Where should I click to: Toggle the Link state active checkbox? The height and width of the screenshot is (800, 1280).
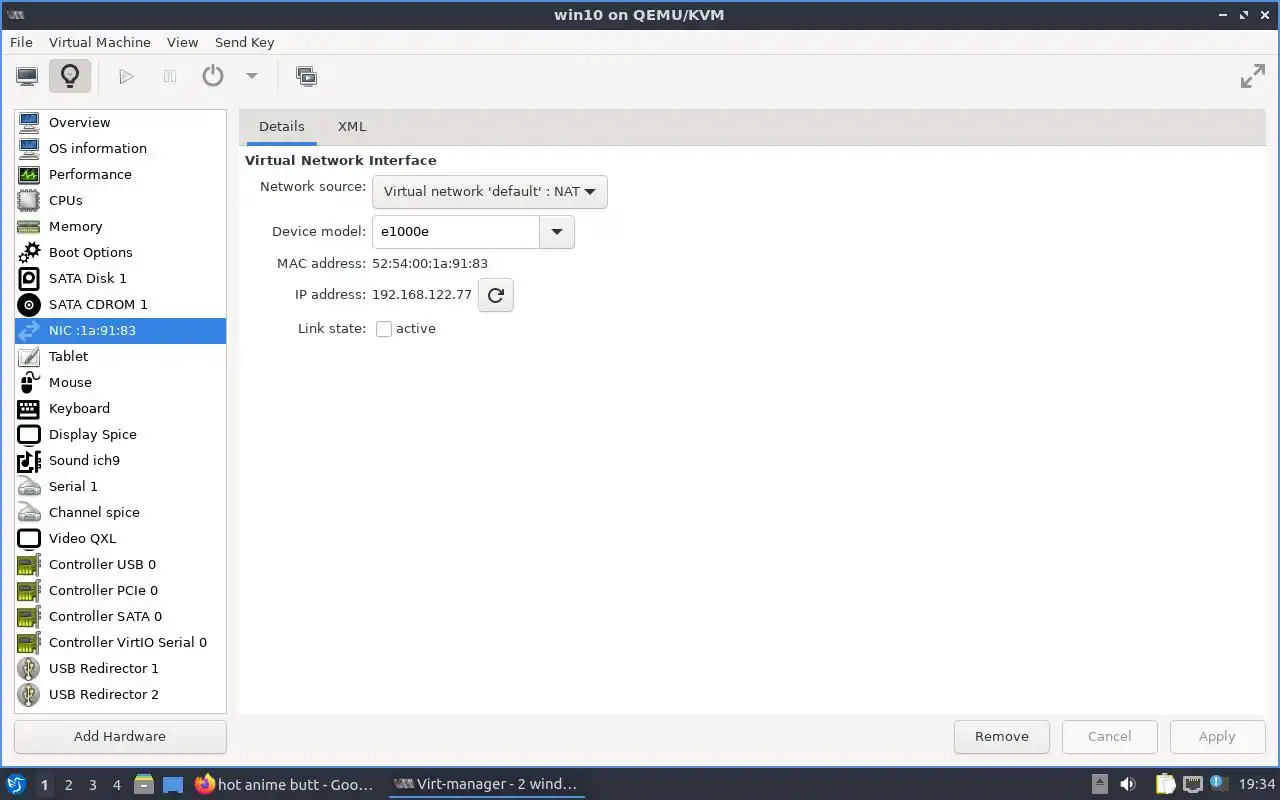click(x=384, y=329)
